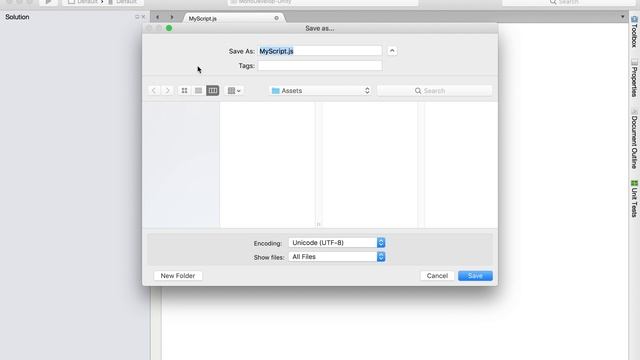The height and width of the screenshot is (360, 640).
Task: Close the MyScript.js tab
Action: tap(276, 18)
